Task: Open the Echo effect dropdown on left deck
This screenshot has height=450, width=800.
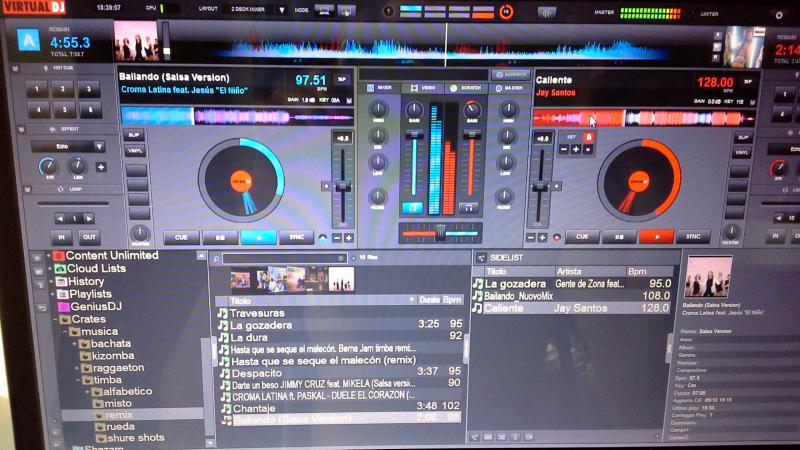Action: 99,147
